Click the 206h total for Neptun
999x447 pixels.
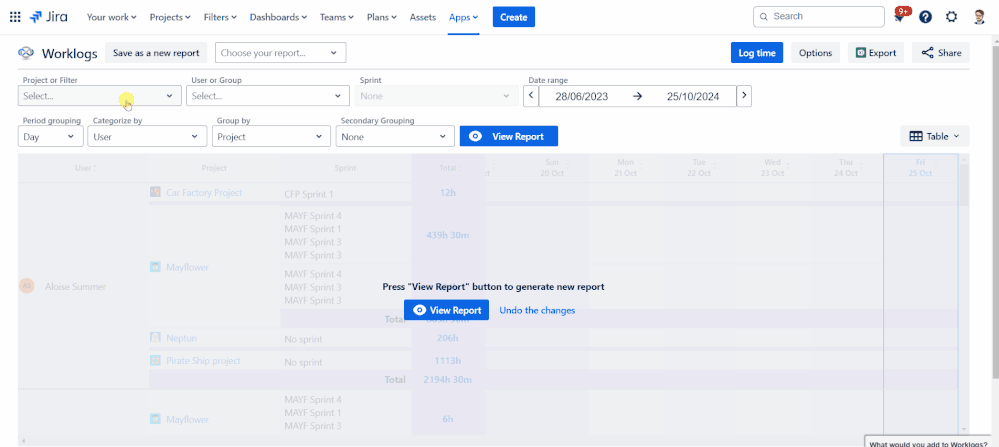point(448,337)
